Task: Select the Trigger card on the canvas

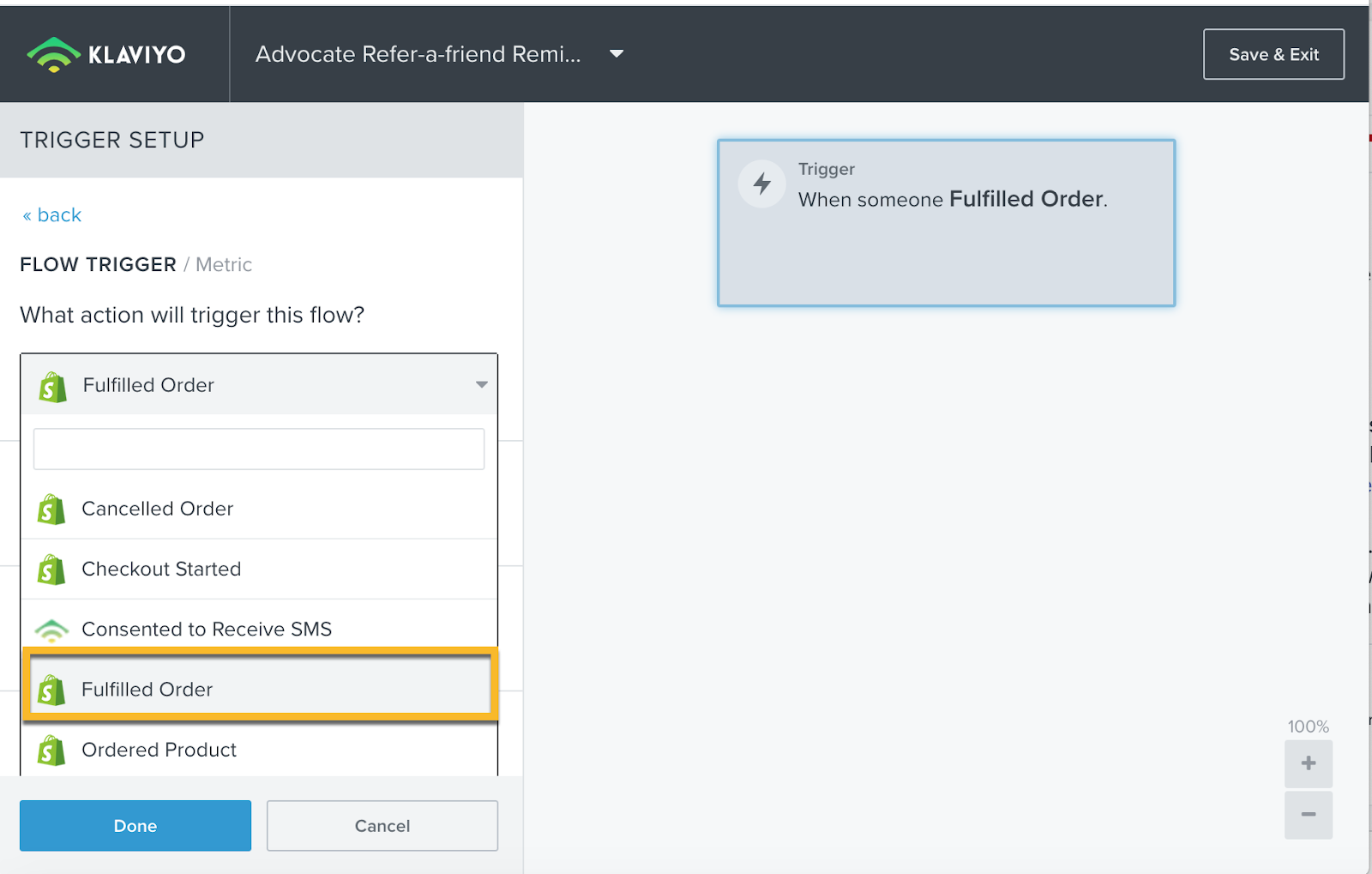Action: (946, 223)
